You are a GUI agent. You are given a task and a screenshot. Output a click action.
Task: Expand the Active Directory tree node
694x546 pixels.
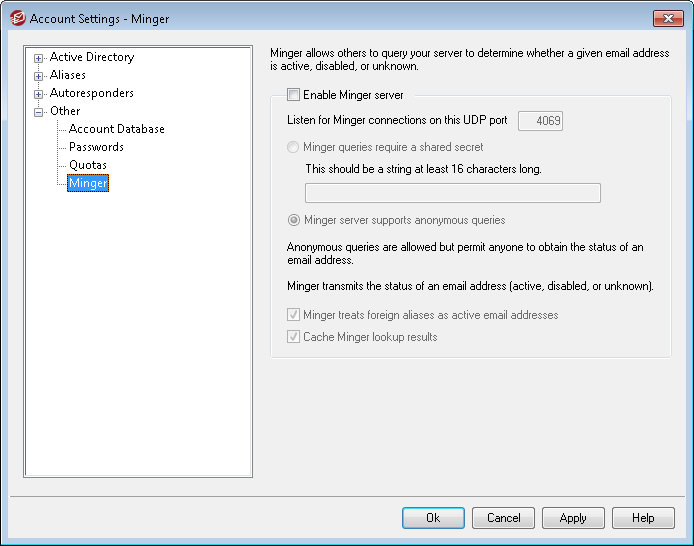tap(39, 58)
